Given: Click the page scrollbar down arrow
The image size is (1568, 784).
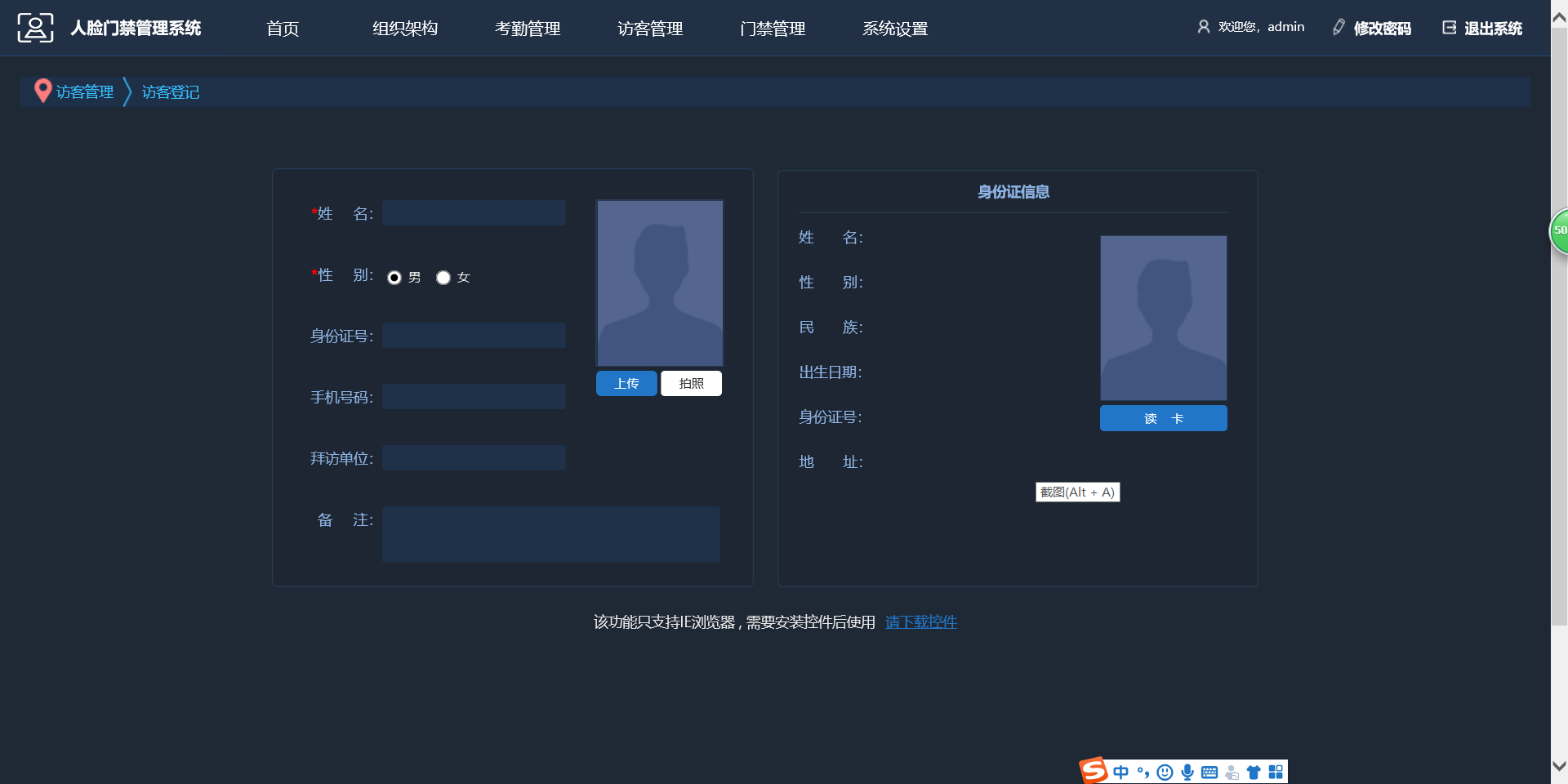Looking at the screenshot, I should (x=1559, y=766).
